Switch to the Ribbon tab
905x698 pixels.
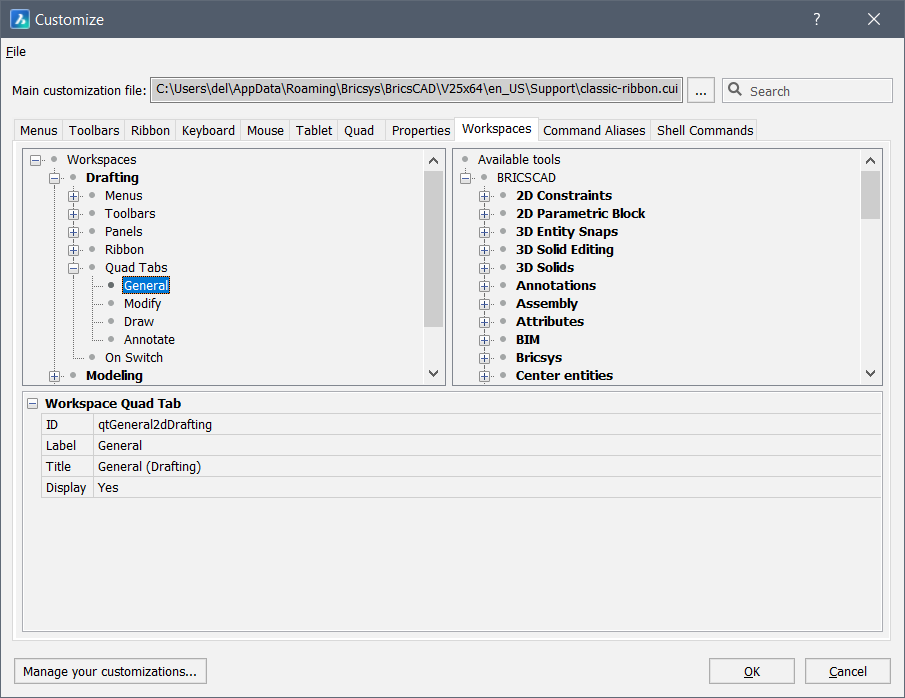pyautogui.click(x=150, y=130)
